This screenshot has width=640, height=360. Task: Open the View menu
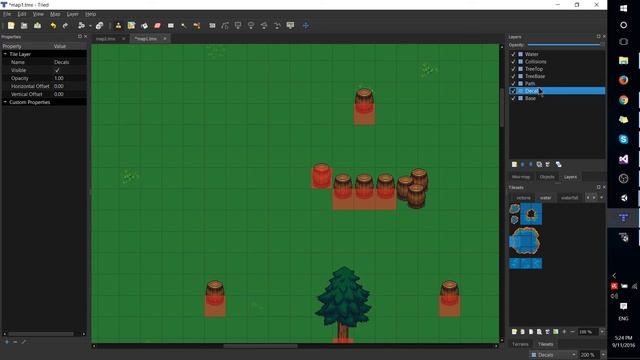pyautogui.click(x=38, y=14)
